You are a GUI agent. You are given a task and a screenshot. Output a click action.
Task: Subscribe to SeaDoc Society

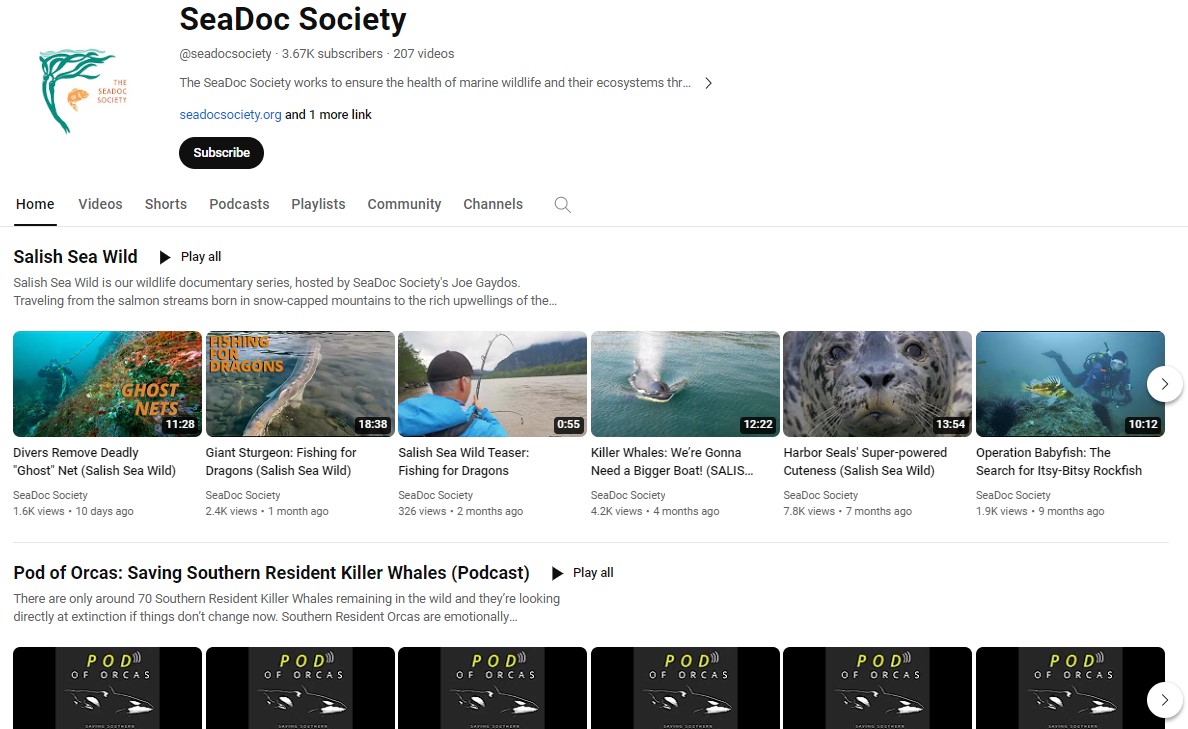[221, 152]
